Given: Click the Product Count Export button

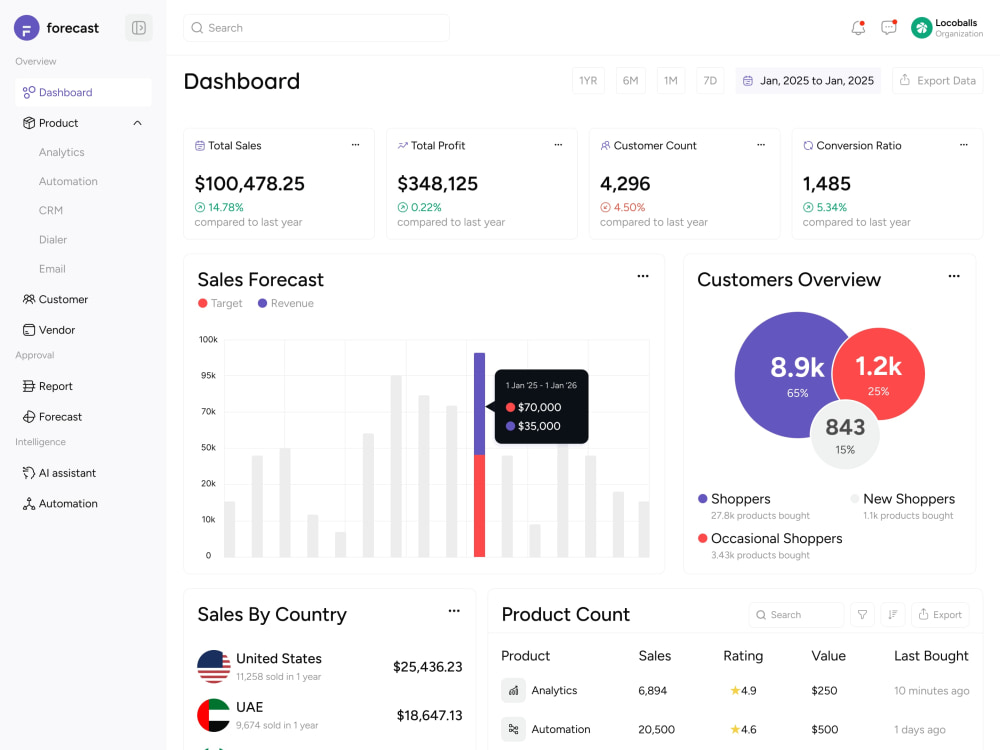Looking at the screenshot, I should pyautogui.click(x=940, y=615).
